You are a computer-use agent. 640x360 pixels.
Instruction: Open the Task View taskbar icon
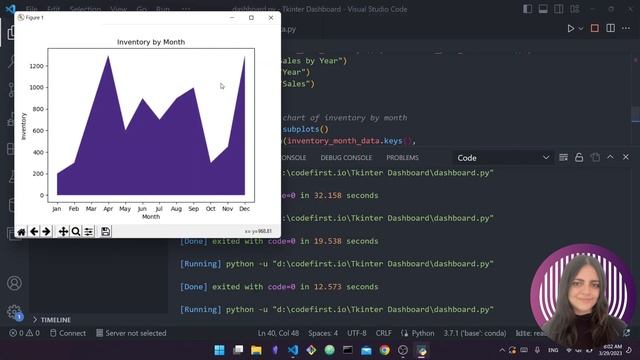[238, 350]
